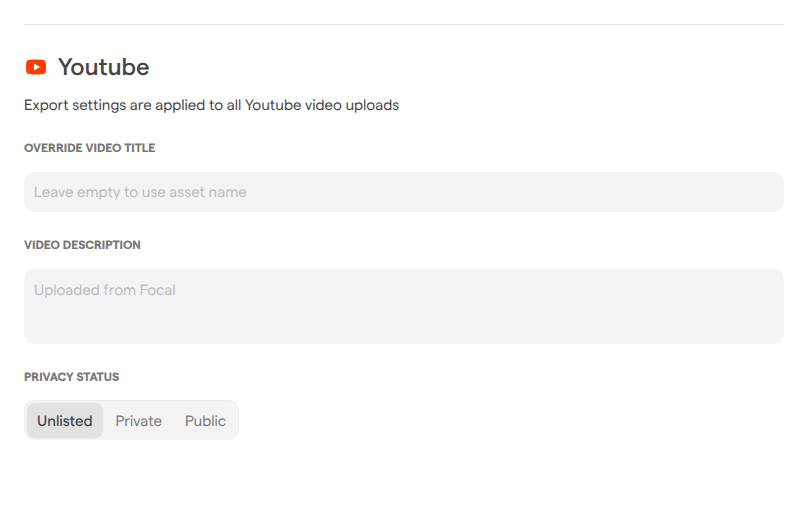808x509 pixels.
Task: Select Unlisted privacy status
Action: 65,421
